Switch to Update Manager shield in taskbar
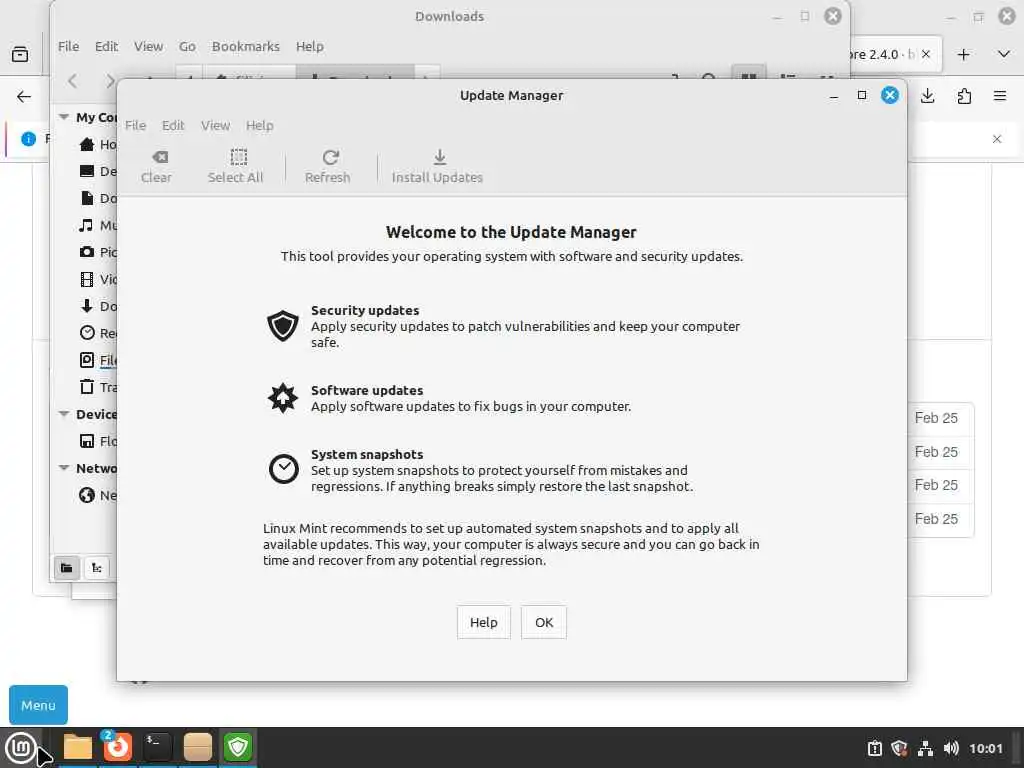This screenshot has width=1024, height=768. tap(238, 747)
